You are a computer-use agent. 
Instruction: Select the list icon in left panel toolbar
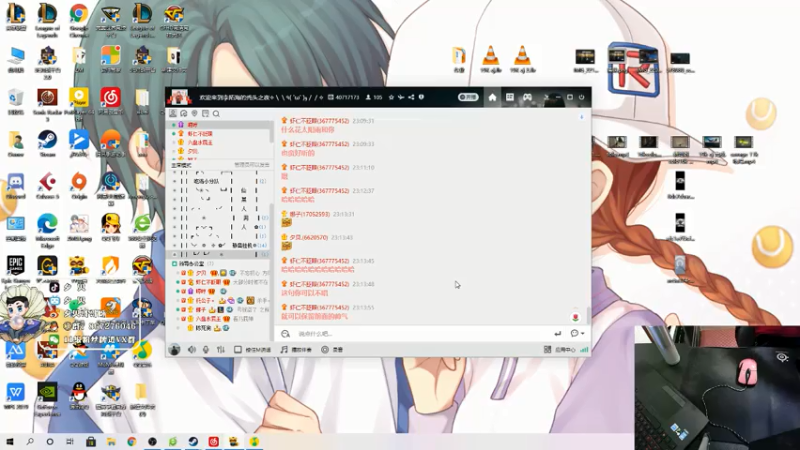click(205, 114)
